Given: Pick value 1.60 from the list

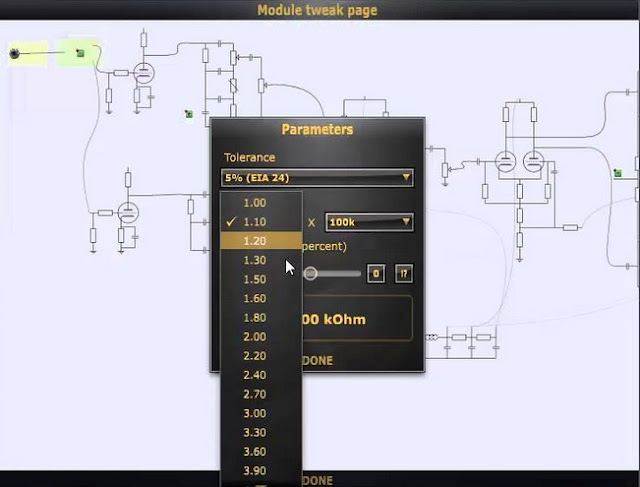Looking at the screenshot, I should [x=261, y=298].
